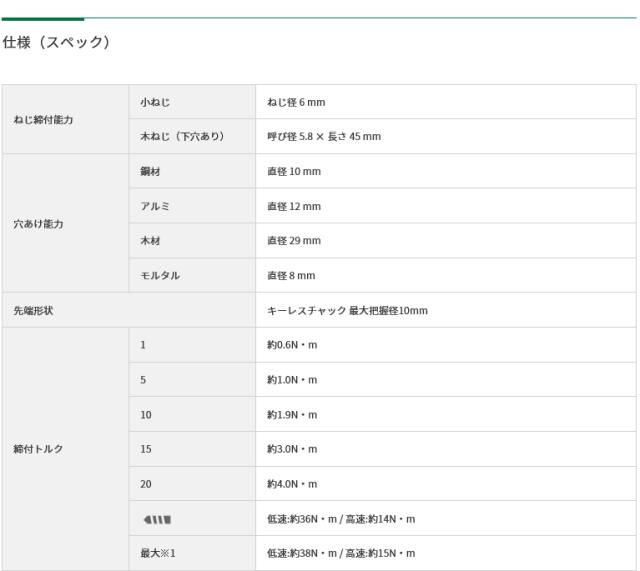Click the drill mode icon in the torque rows
Image resolution: width=640 pixels, height=571 pixels.
pyautogui.click(x=157, y=520)
